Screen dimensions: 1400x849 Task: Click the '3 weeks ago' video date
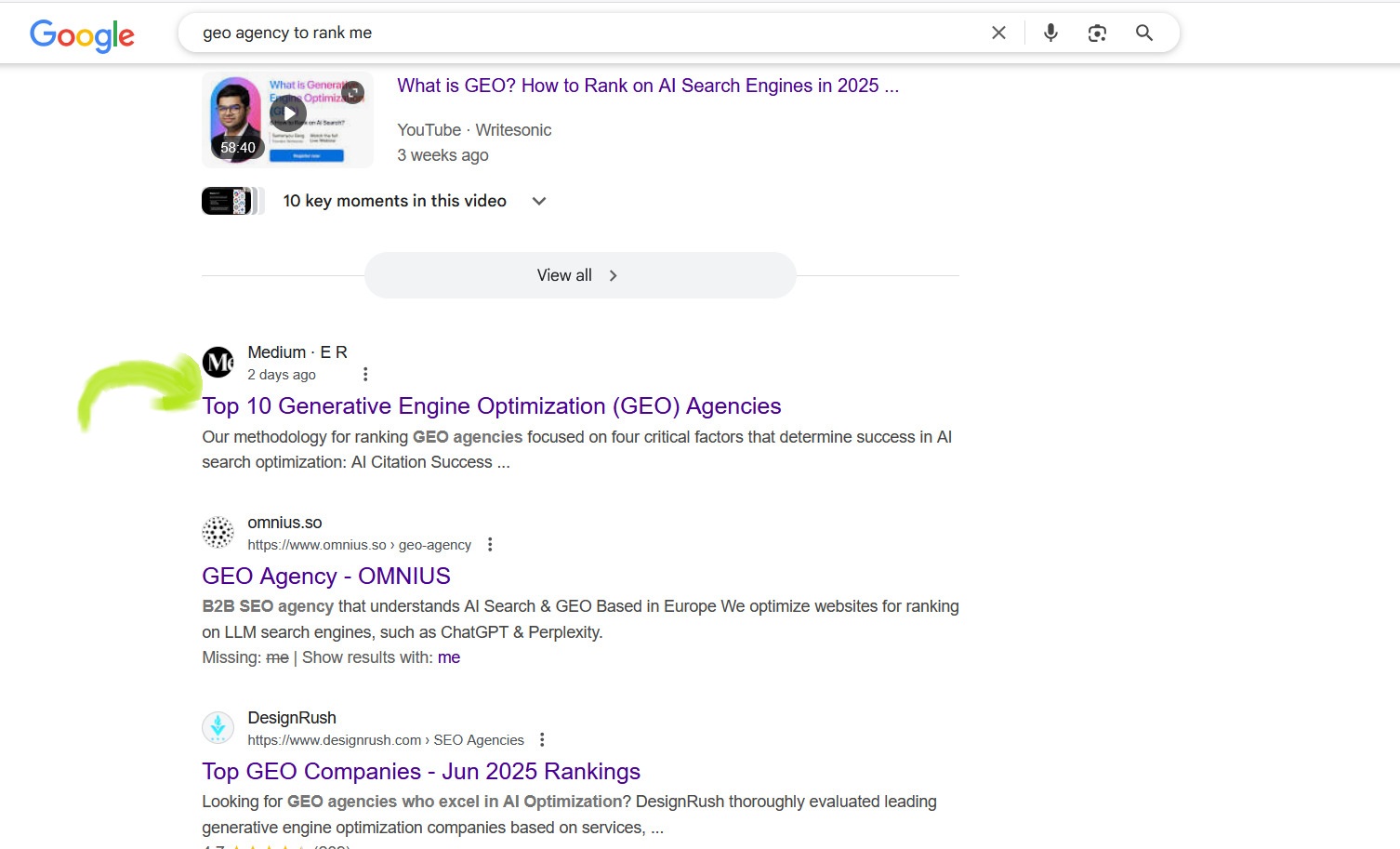(442, 155)
